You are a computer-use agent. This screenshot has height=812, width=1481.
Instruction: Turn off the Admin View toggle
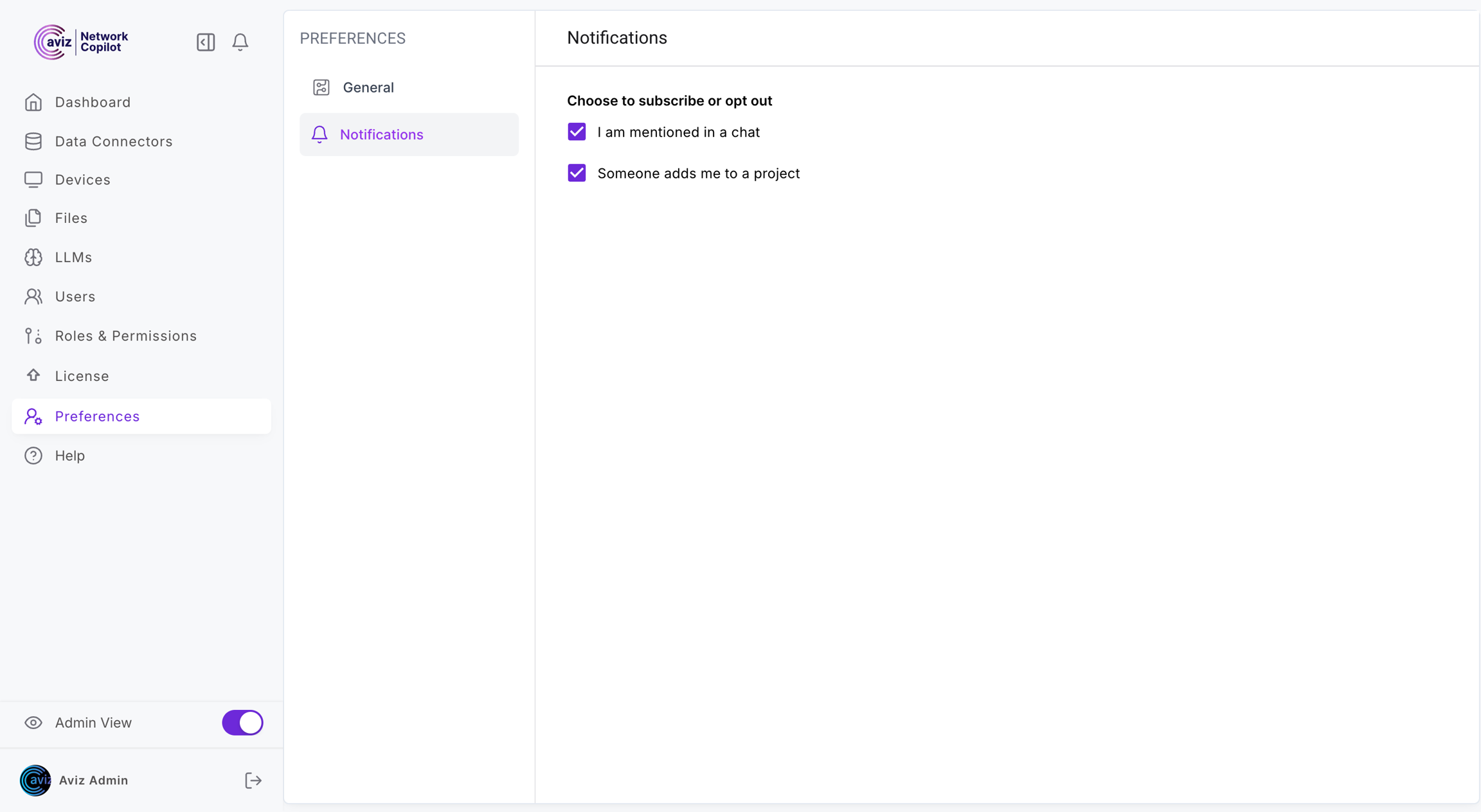(x=242, y=723)
